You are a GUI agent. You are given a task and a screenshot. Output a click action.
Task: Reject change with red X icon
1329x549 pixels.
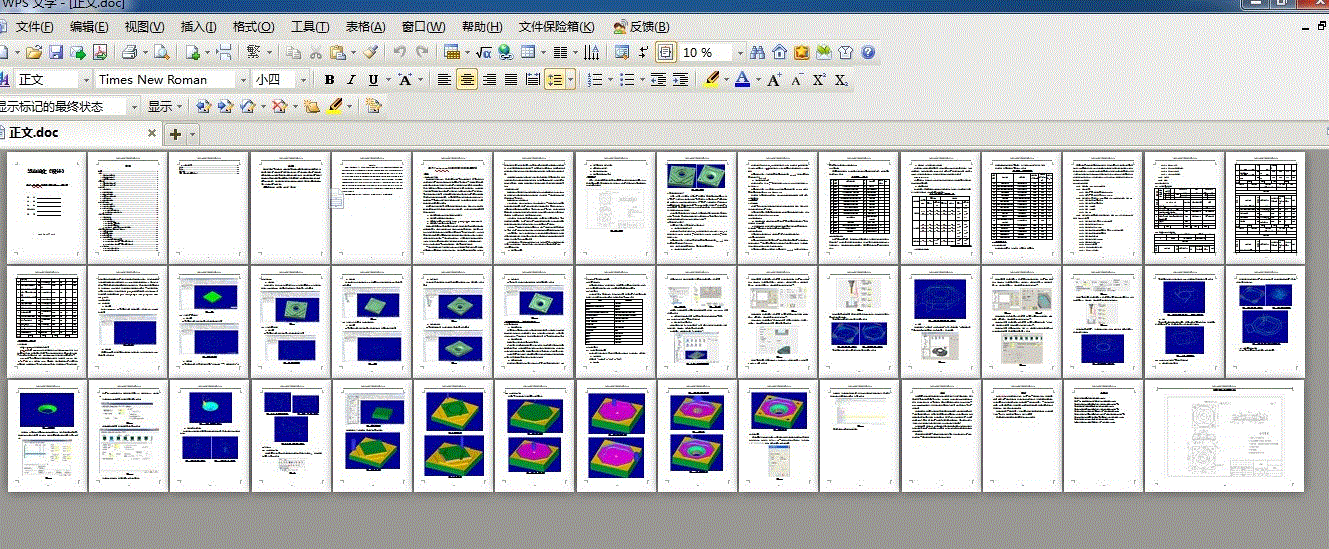[278, 105]
